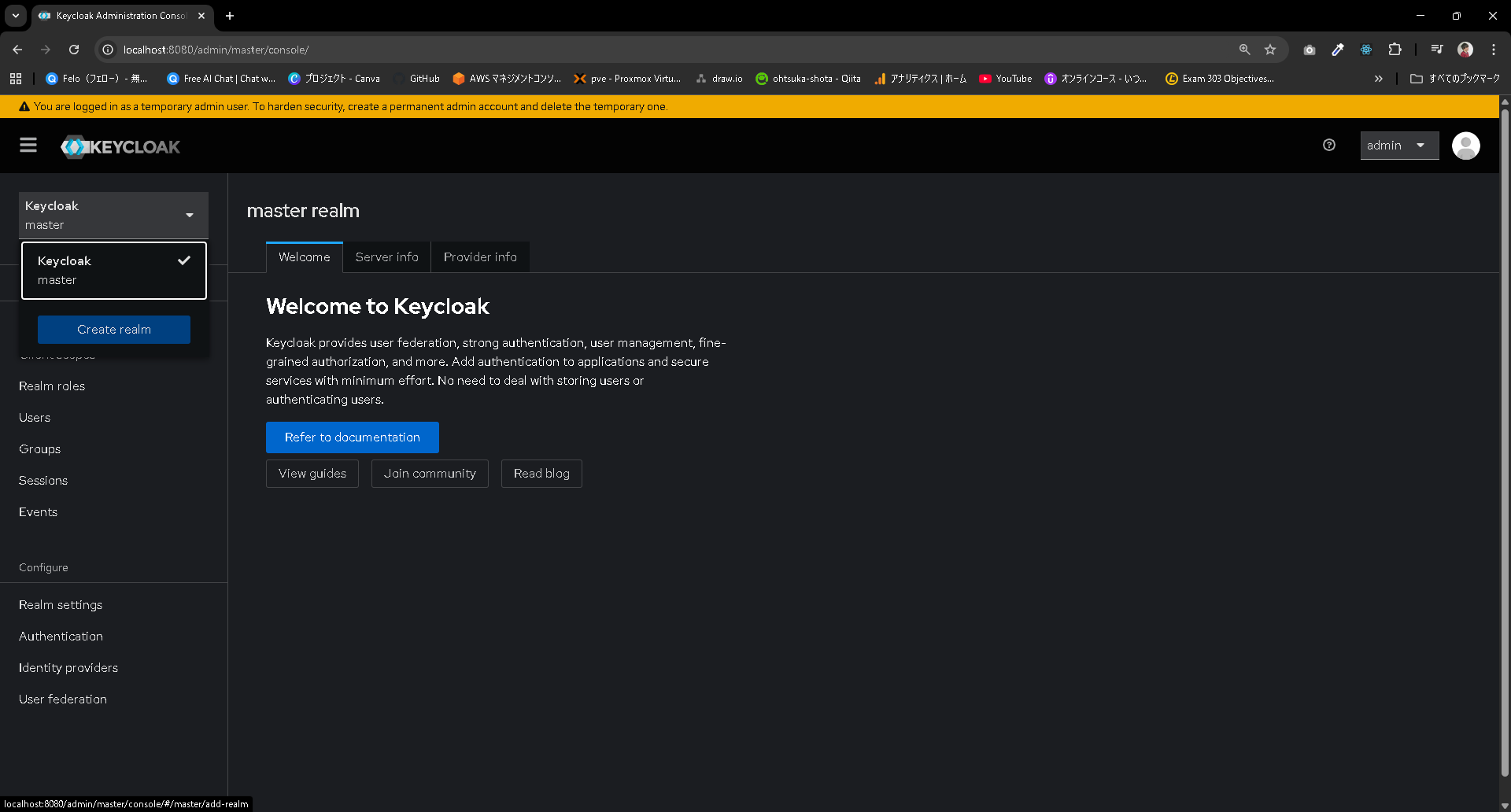Open the analytics home bookmark

click(x=920, y=79)
